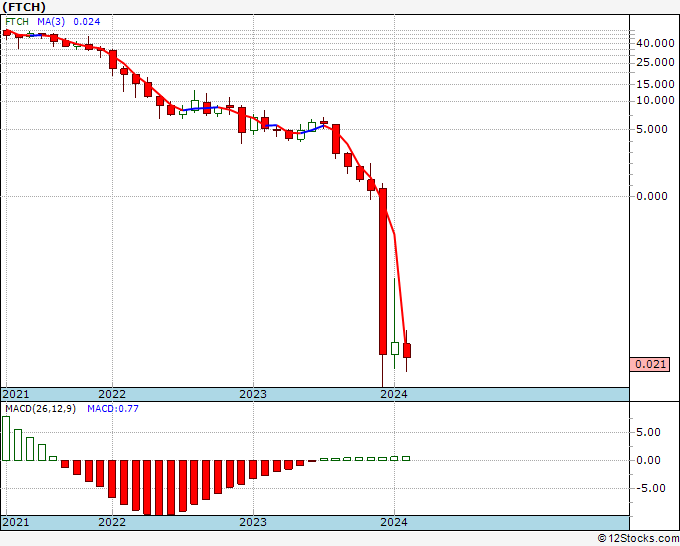Click the 2022 label on MACD axis
The height and width of the screenshot is (546, 680).
[x=112, y=522]
